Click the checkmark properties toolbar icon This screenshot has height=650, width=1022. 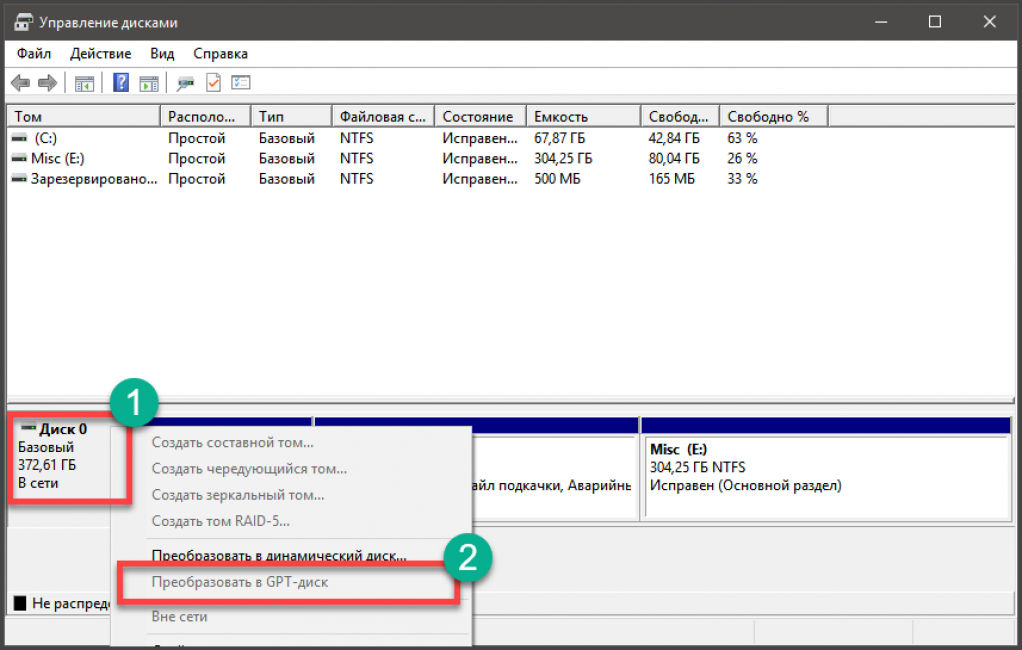[x=213, y=83]
